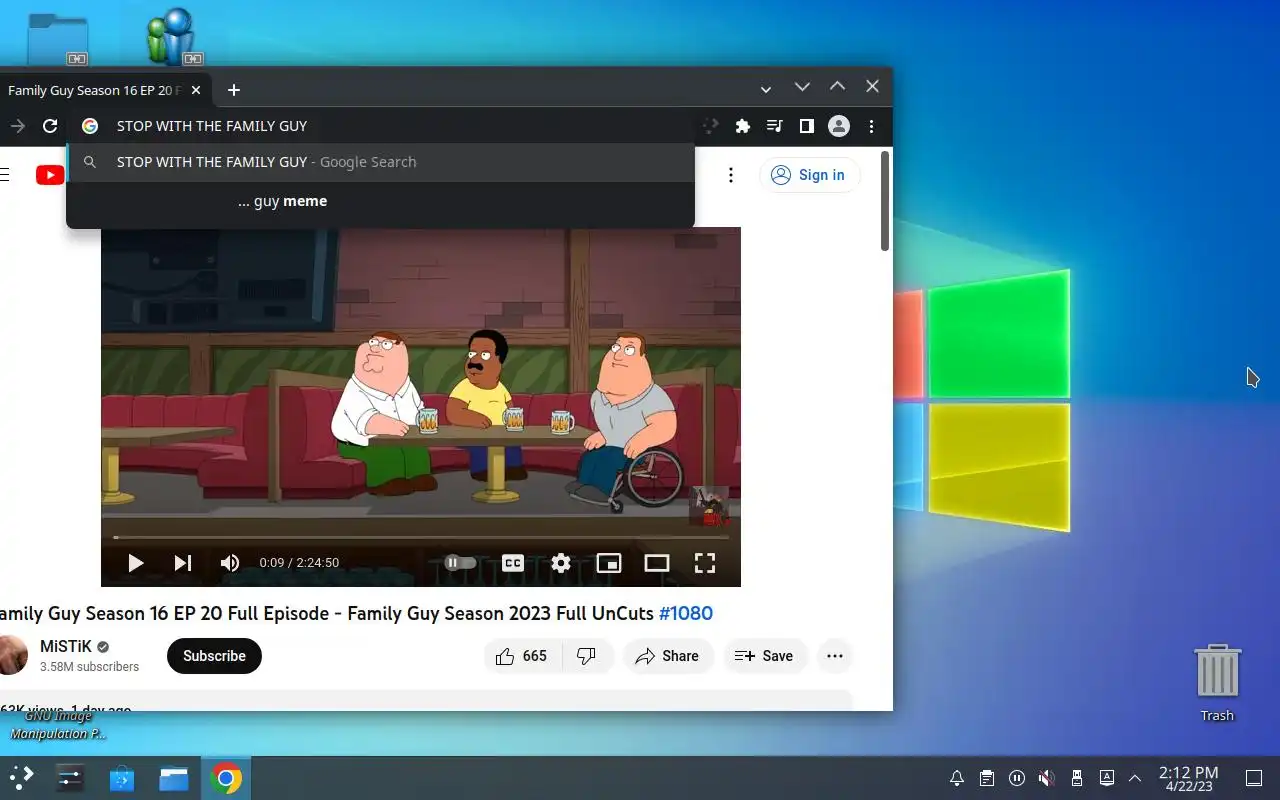
Task: Open a new tab with plus button
Action: [x=233, y=90]
